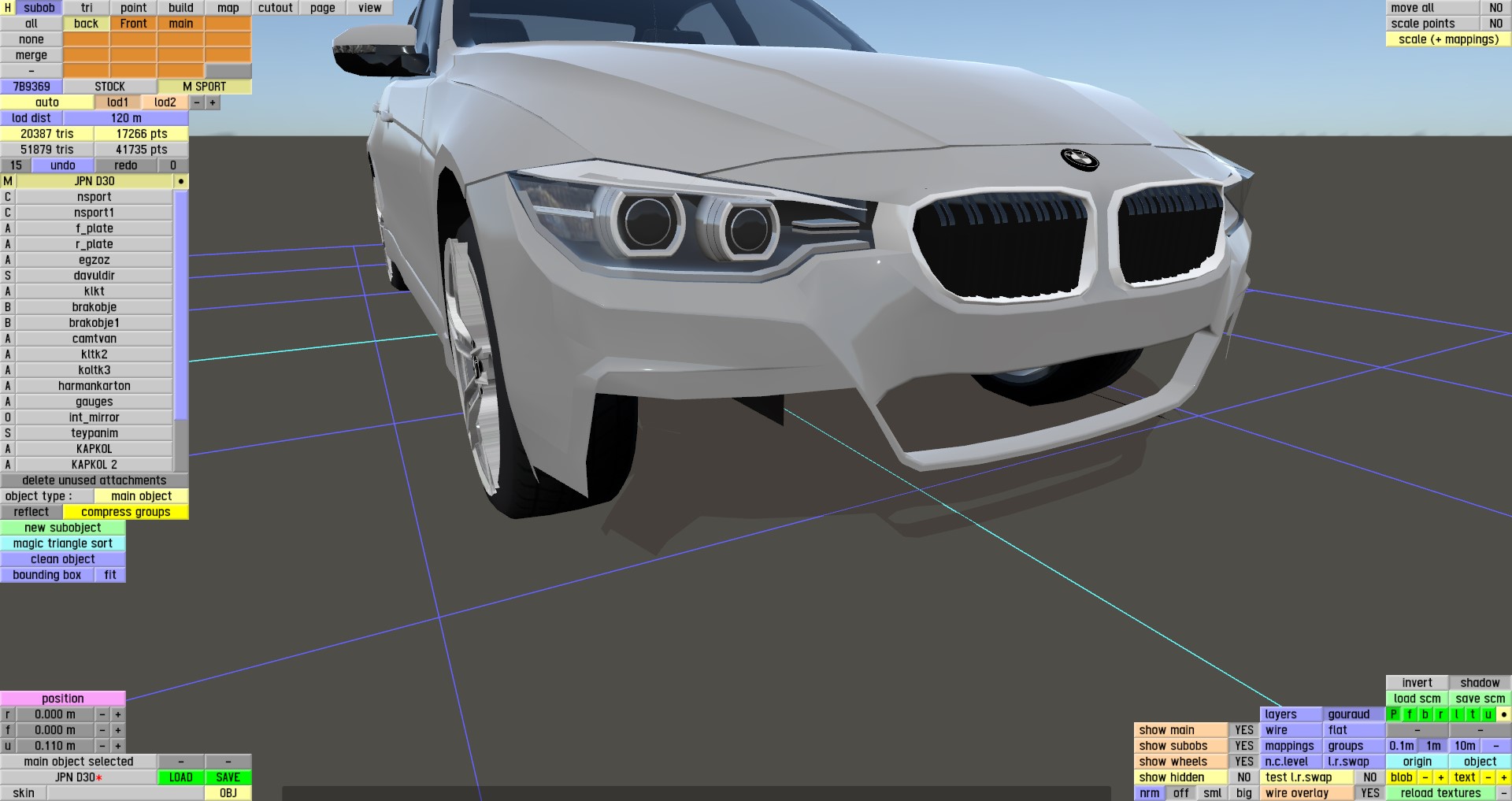1512x801 pixels.
Task: Turn normals off with the off option
Action: pyautogui.click(x=1181, y=793)
